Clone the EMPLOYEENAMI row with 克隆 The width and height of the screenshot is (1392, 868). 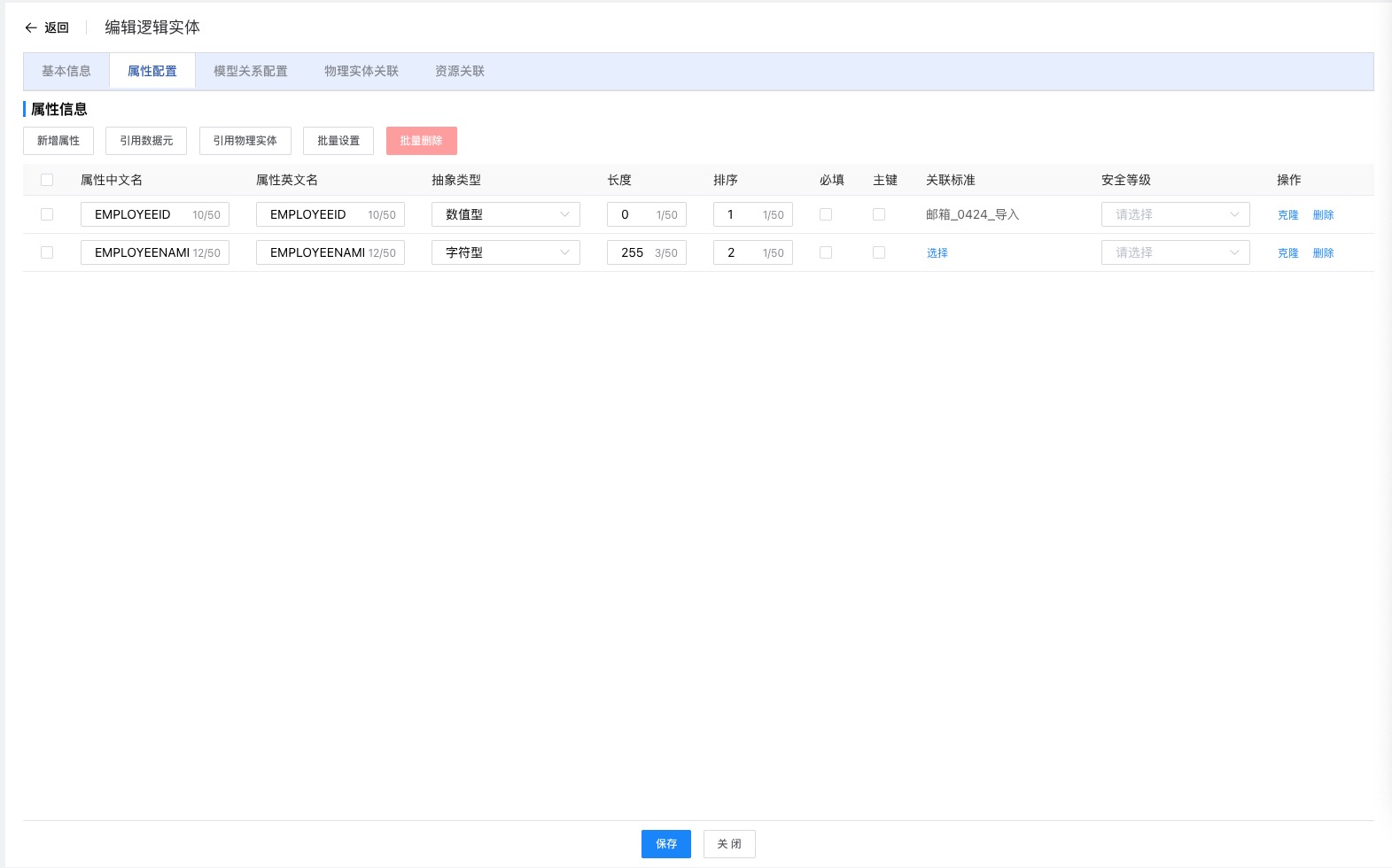point(1288,252)
